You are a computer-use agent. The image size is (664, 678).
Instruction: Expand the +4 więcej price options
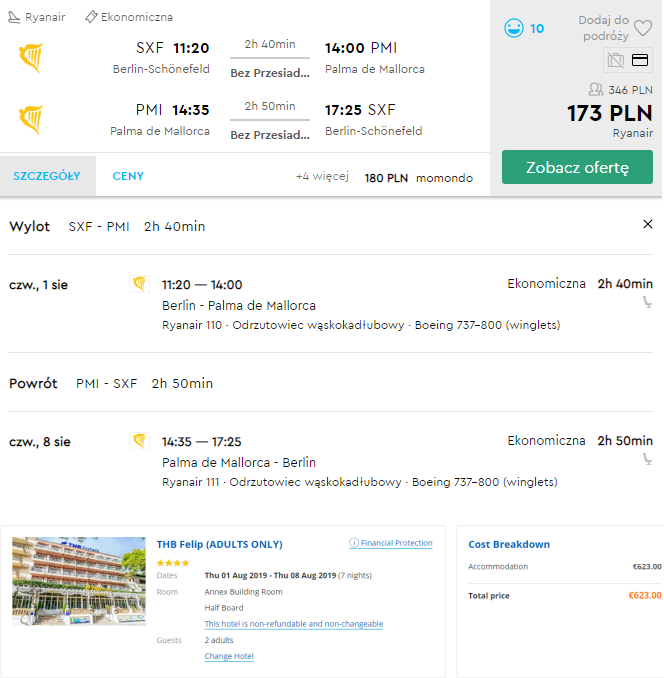click(x=321, y=177)
